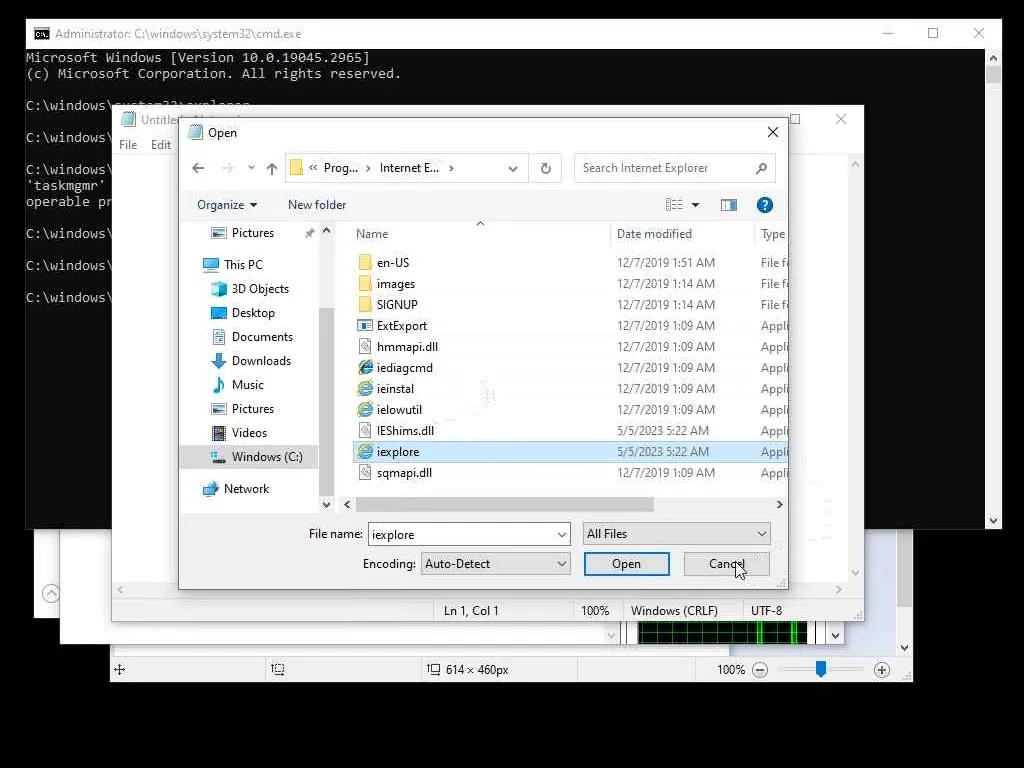This screenshot has width=1024, height=768.
Task: Open Help with blue question icon
Action: [x=765, y=205]
